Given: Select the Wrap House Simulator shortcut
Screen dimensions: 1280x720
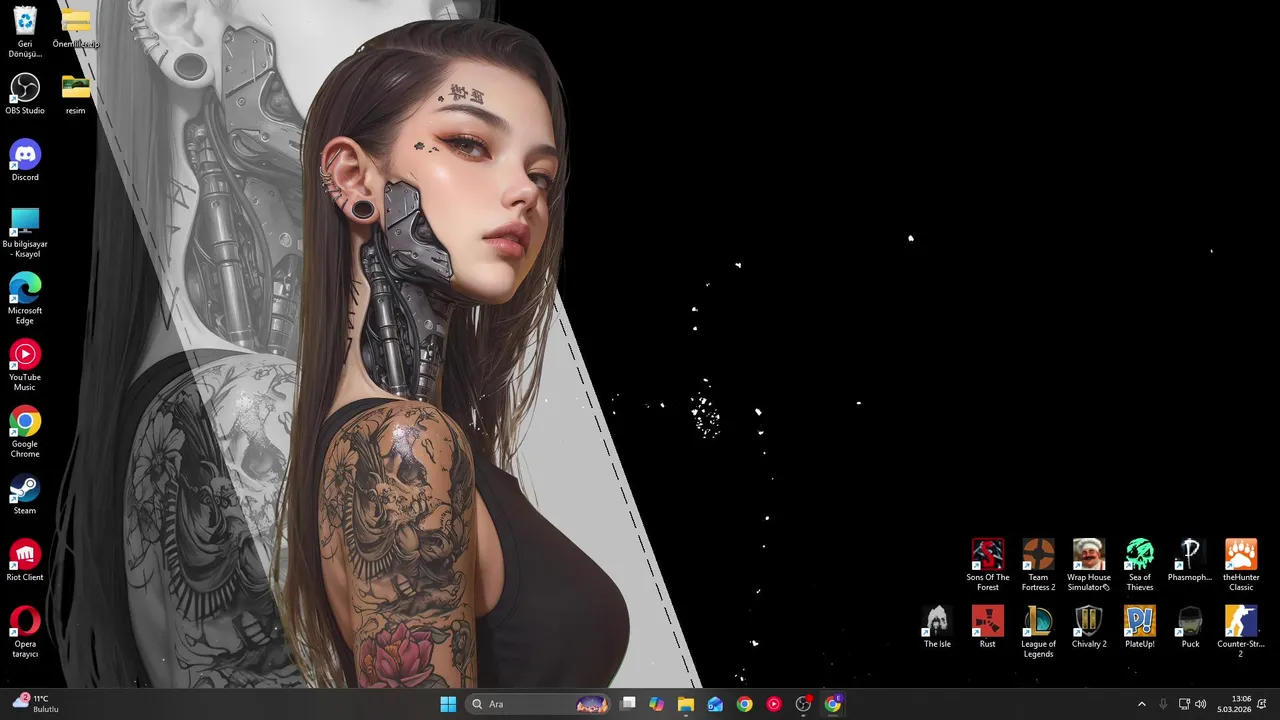Looking at the screenshot, I should pyautogui.click(x=1089, y=565).
